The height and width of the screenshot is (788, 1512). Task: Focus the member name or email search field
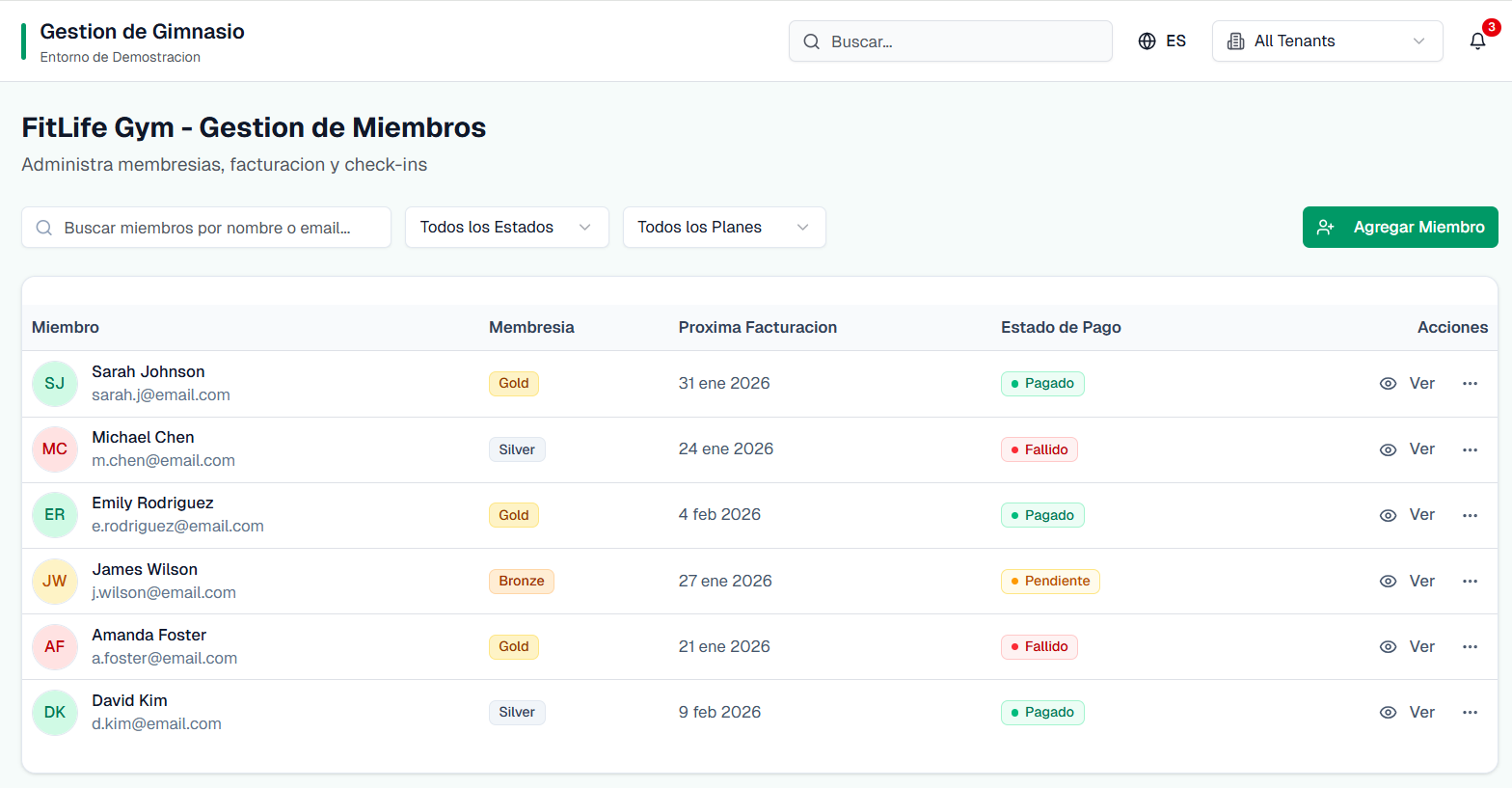pos(206,228)
